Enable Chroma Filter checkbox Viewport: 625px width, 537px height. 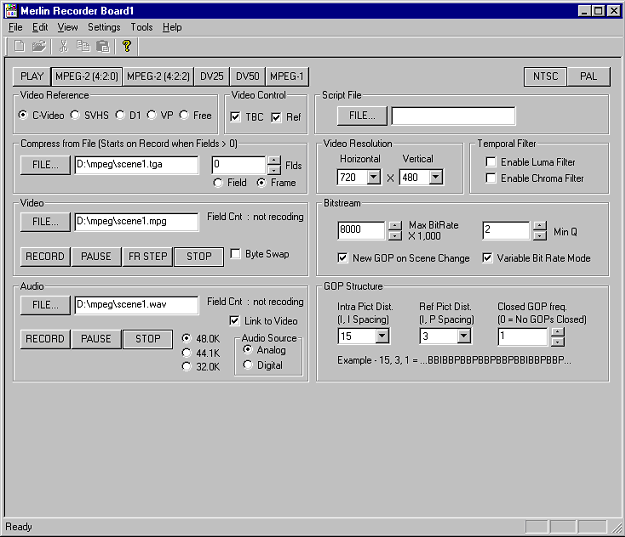491,178
